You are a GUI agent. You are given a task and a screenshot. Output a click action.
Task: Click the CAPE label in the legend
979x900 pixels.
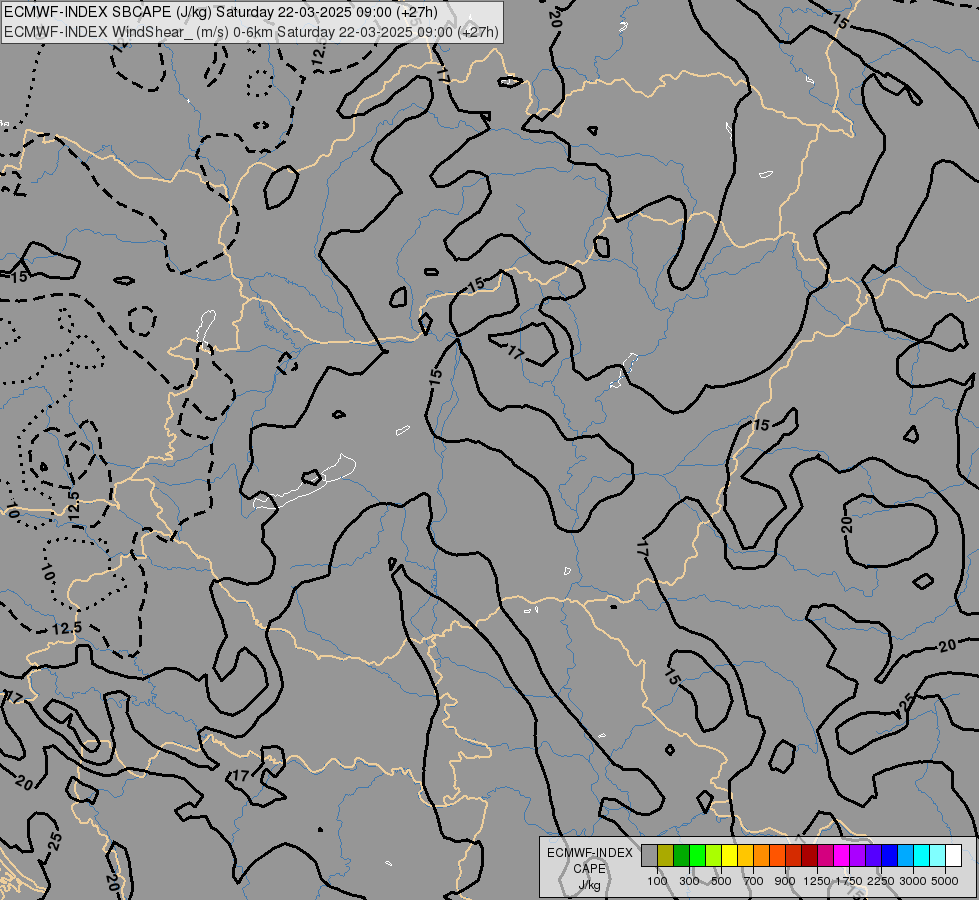[589, 869]
